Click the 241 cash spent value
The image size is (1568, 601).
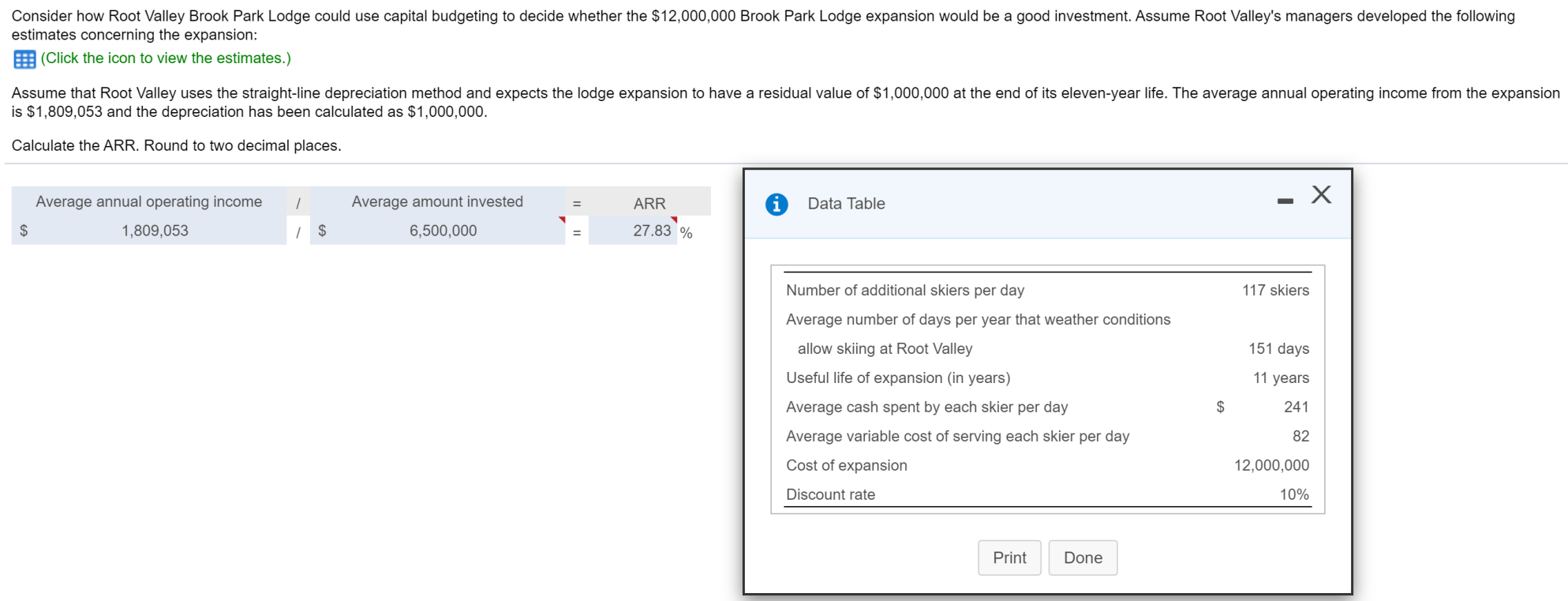pyautogui.click(x=1297, y=408)
